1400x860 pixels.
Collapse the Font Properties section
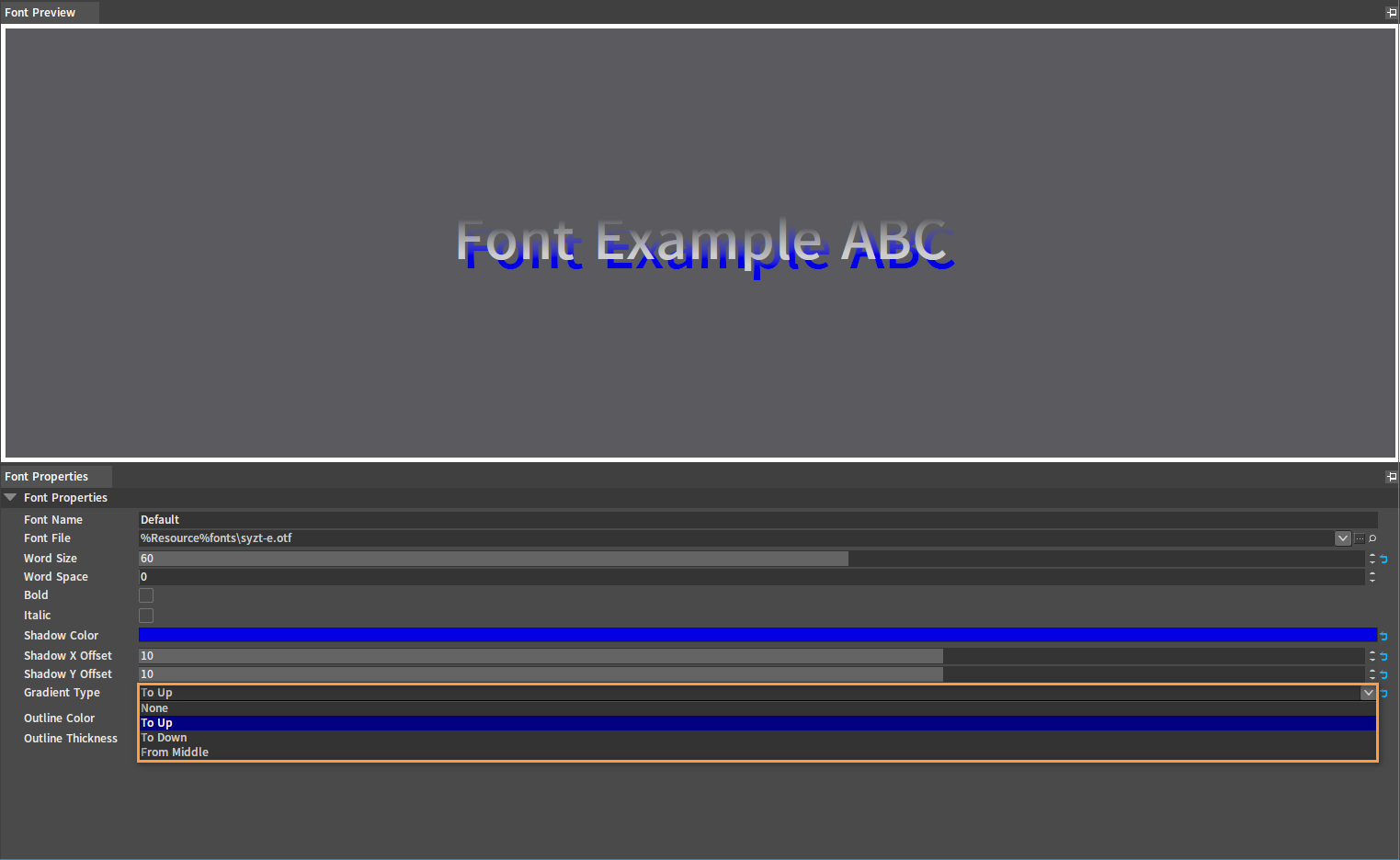point(10,497)
